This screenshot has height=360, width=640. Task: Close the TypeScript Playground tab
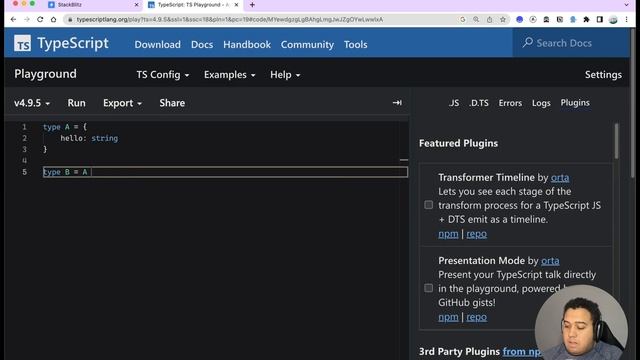pyautogui.click(x=236, y=5)
